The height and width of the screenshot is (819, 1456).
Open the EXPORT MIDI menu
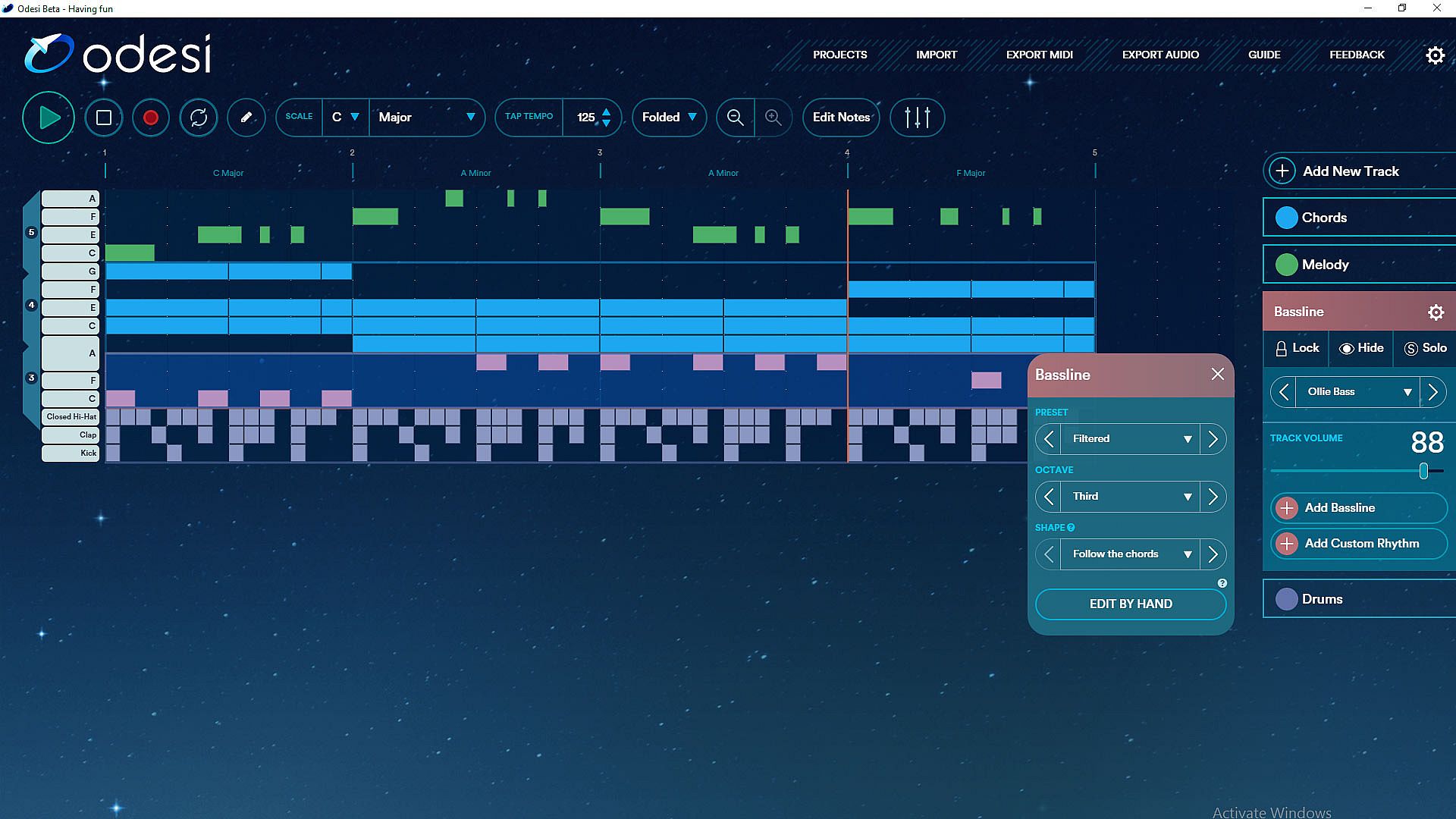(1039, 55)
